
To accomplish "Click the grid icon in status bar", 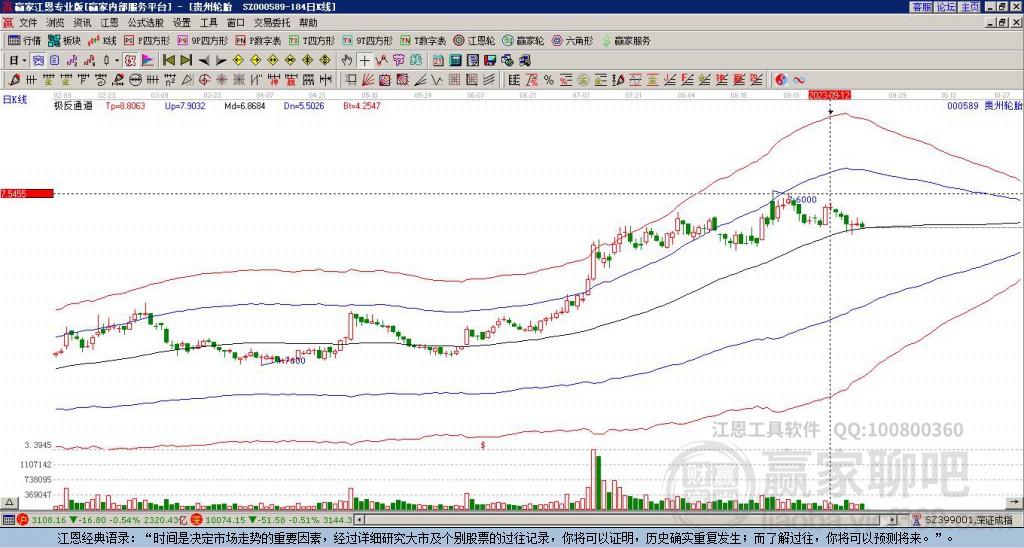I will [8, 520].
